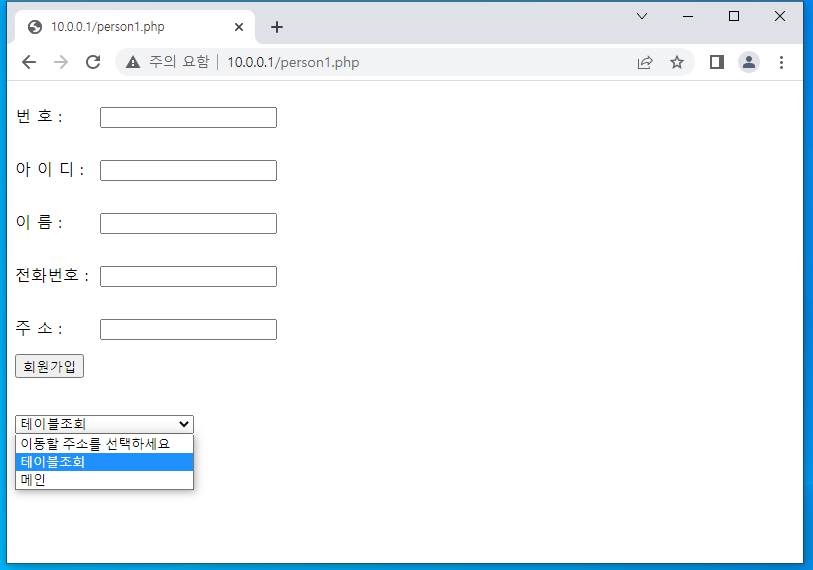
Task: Open a new tab with the plus button
Action: pyautogui.click(x=277, y=27)
